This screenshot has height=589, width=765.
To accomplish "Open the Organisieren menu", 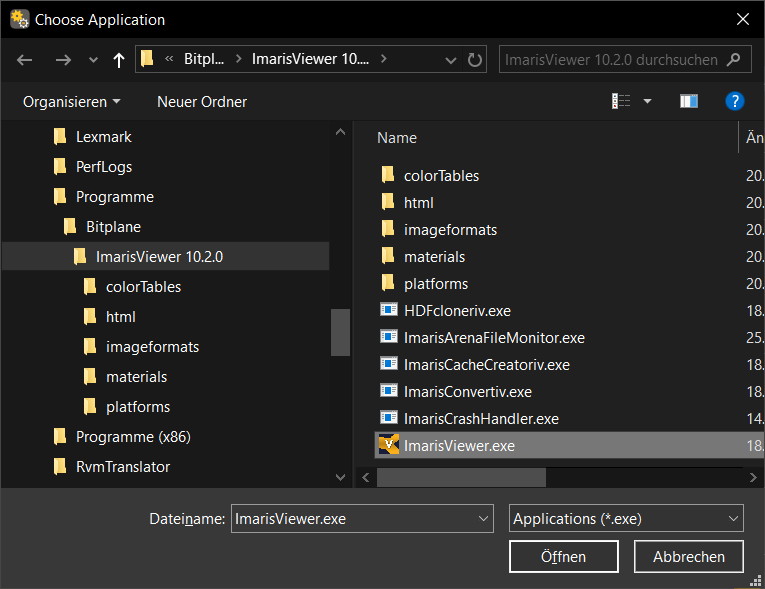I will (x=71, y=102).
